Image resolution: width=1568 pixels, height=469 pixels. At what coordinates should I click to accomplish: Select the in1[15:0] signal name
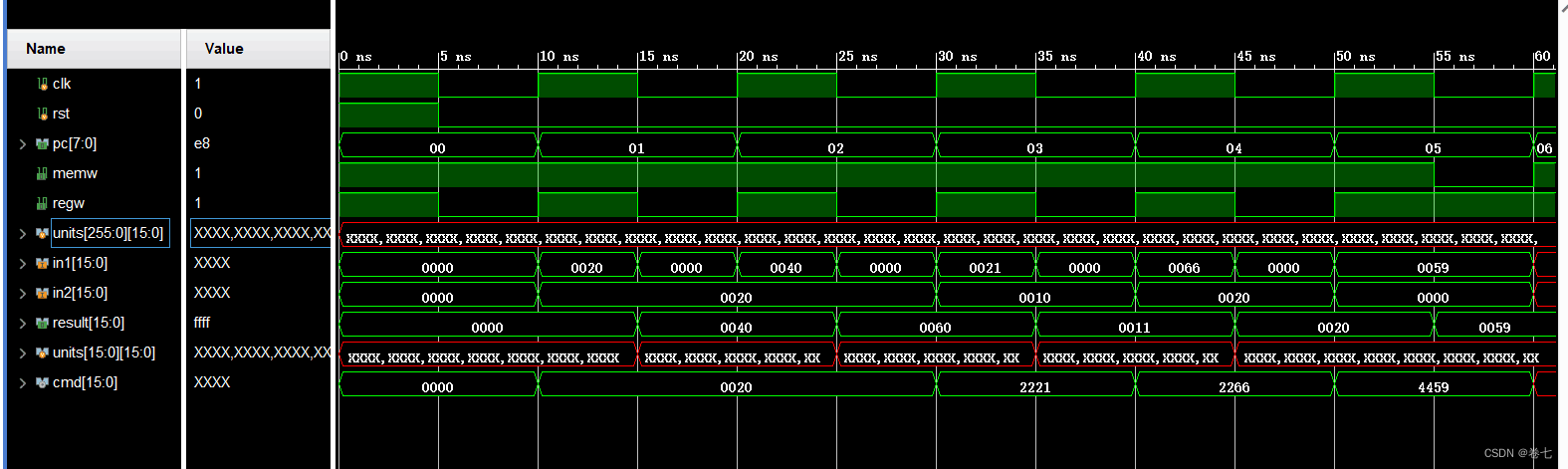click(80, 263)
